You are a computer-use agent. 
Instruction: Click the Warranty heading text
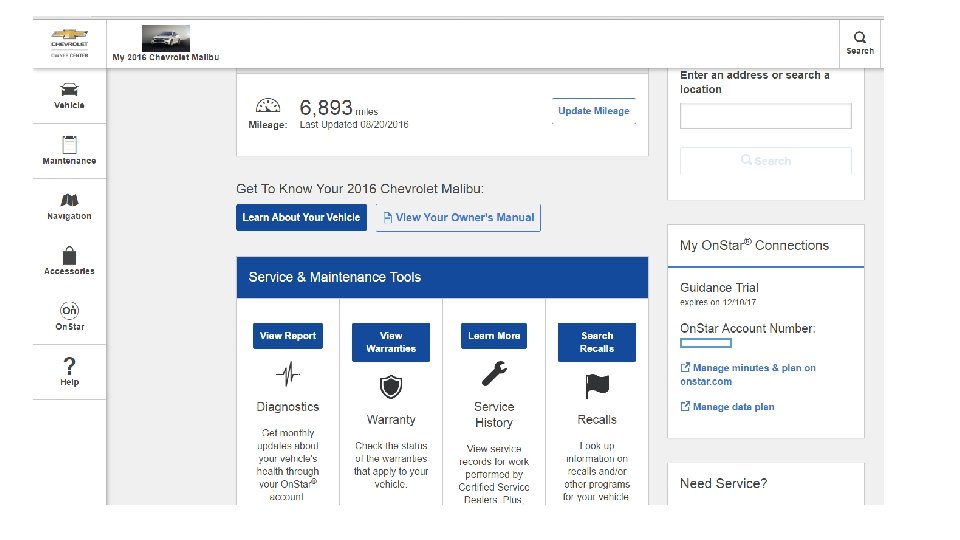[391, 420]
